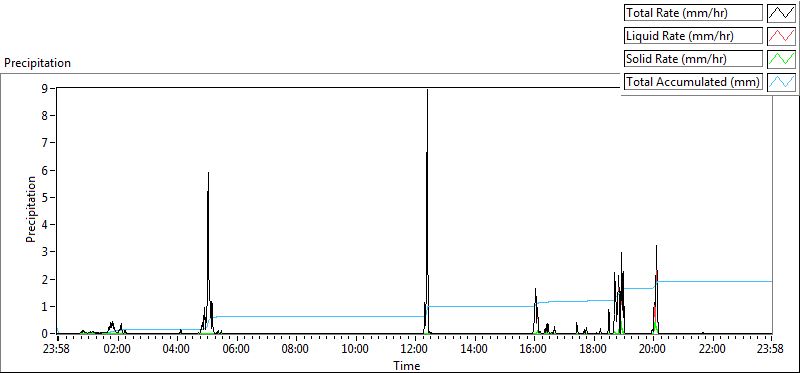Open the Total Accumulated blue plot icon
Screen dimensions: 800x373
pyautogui.click(x=782, y=81)
